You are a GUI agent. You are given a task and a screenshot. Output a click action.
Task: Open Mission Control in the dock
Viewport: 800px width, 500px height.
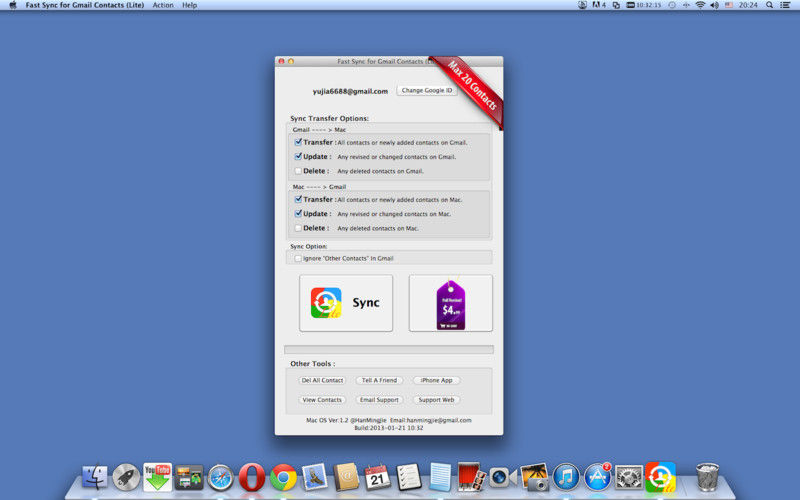[x=189, y=478]
